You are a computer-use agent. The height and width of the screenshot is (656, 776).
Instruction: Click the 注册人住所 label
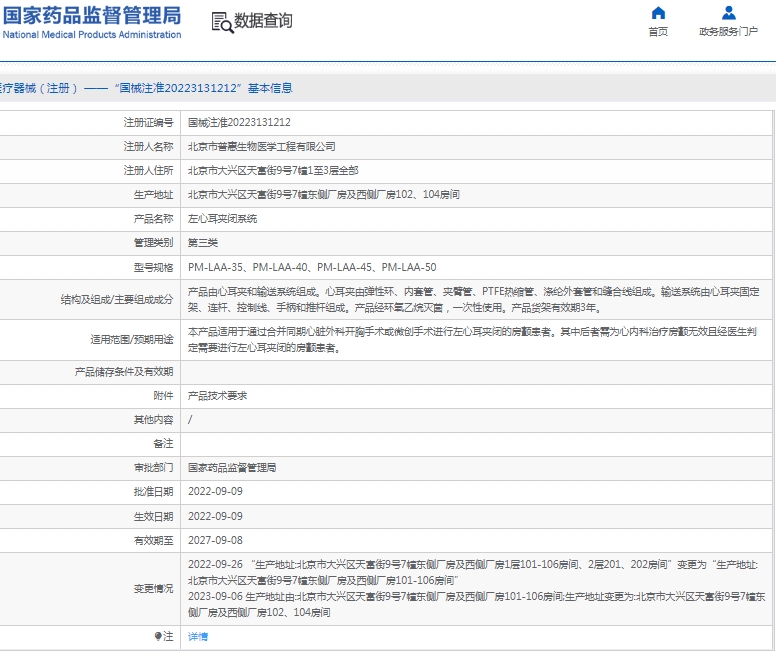[x=148, y=171]
